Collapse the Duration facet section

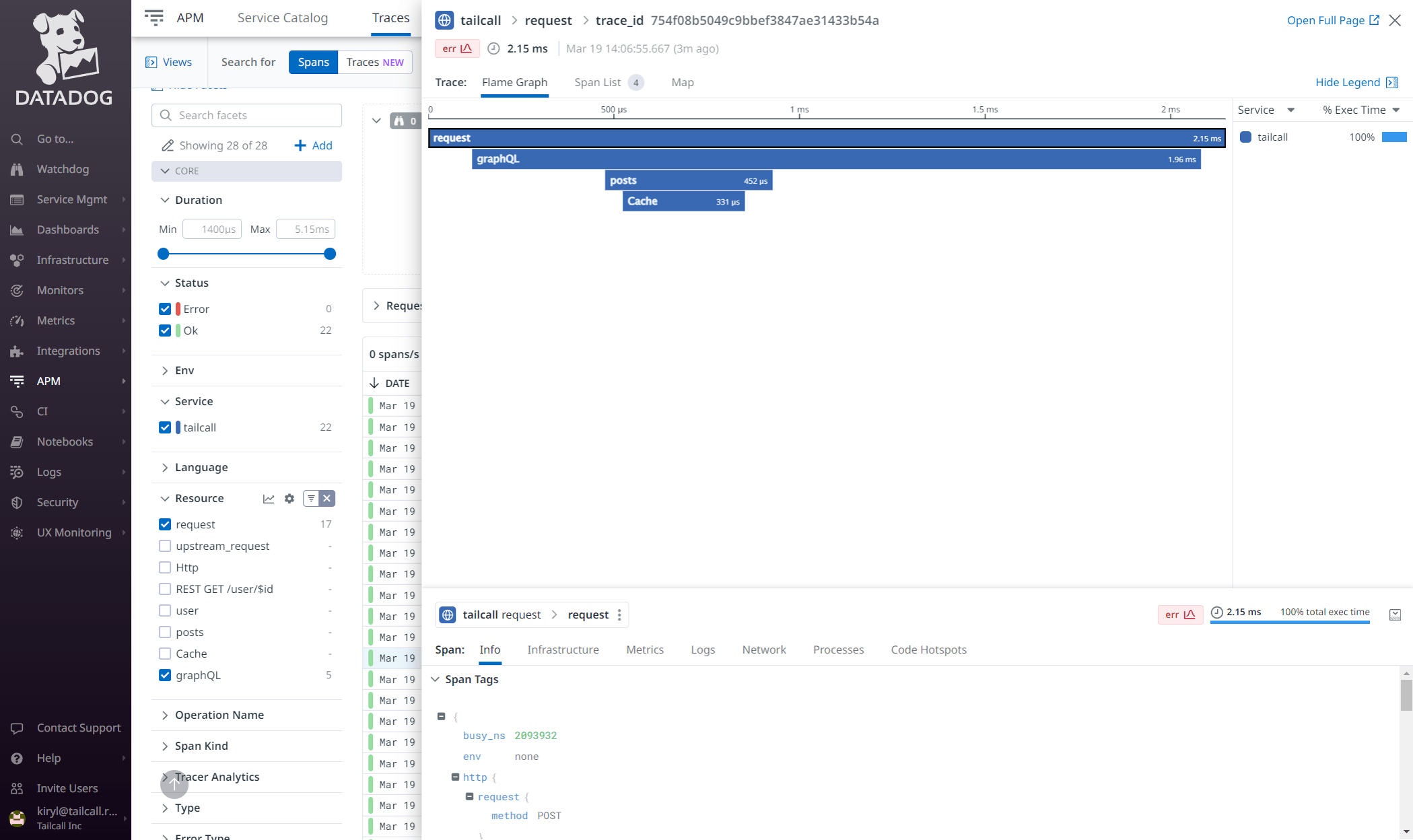click(165, 200)
